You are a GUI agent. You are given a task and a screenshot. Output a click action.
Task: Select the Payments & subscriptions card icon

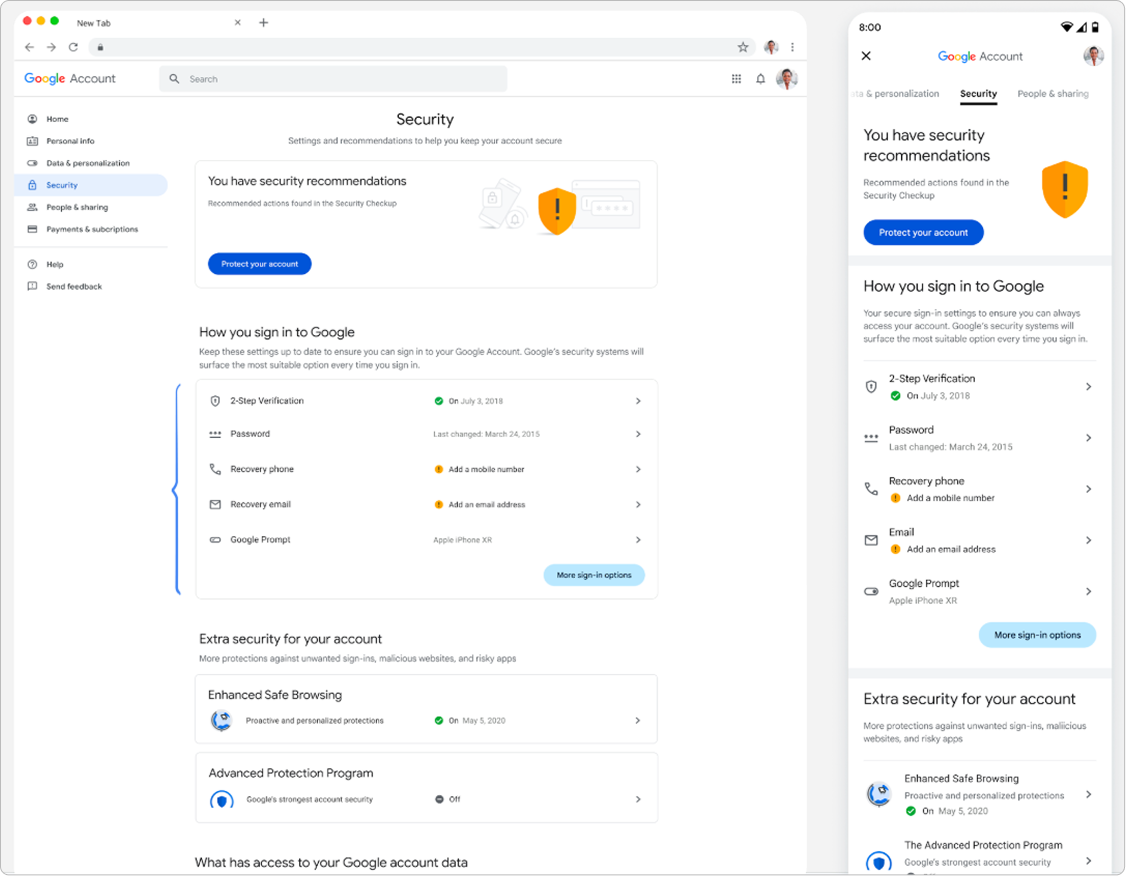(33, 229)
